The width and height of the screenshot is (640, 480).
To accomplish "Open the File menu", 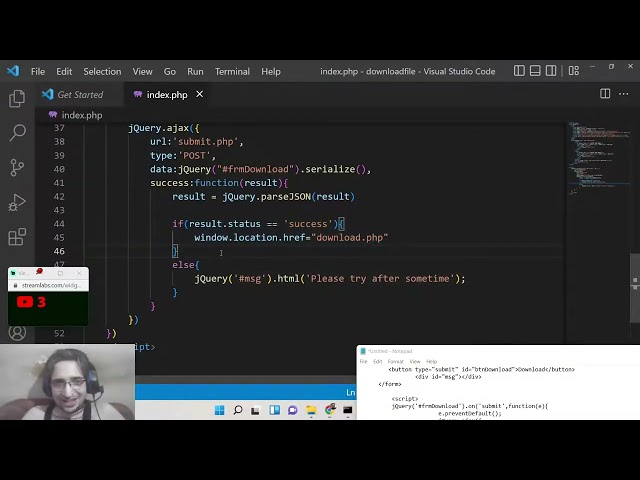I will click(38, 71).
